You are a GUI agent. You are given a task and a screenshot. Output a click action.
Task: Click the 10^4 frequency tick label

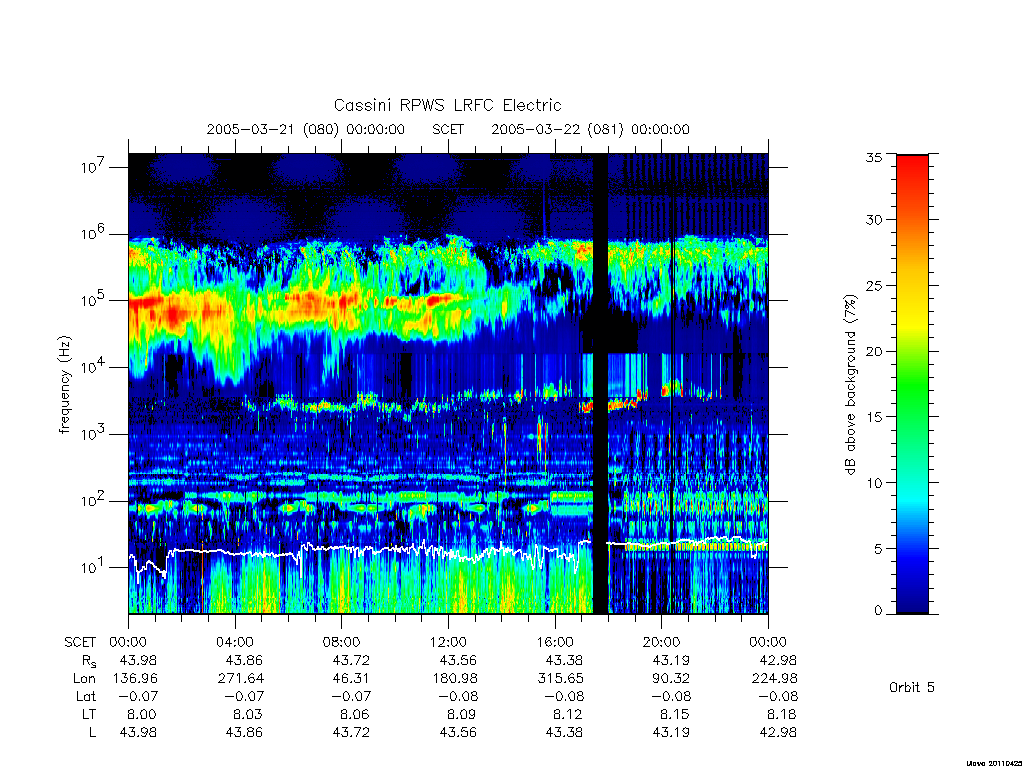(x=94, y=367)
